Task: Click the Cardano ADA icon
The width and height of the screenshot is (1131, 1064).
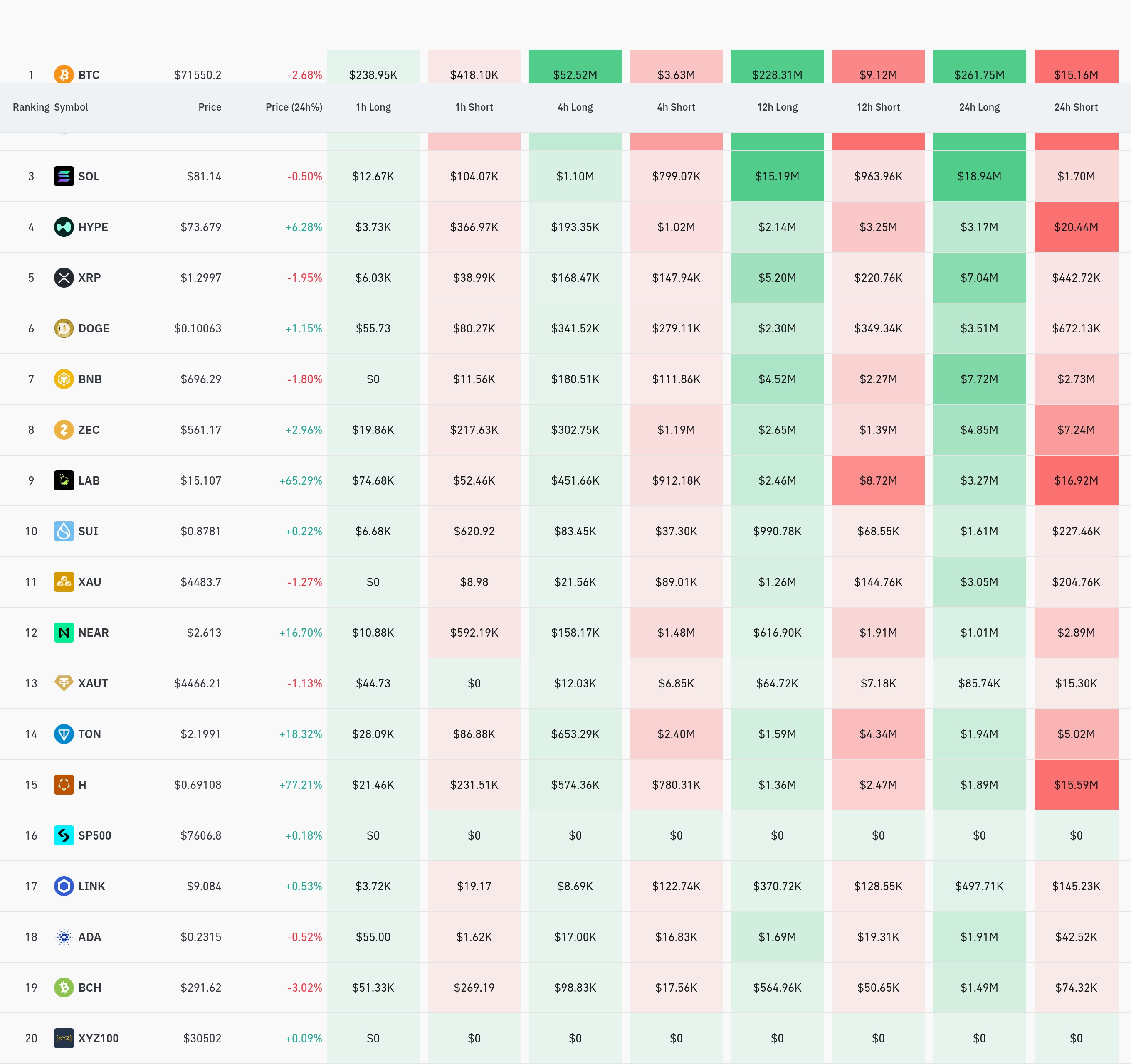Action: [x=64, y=937]
